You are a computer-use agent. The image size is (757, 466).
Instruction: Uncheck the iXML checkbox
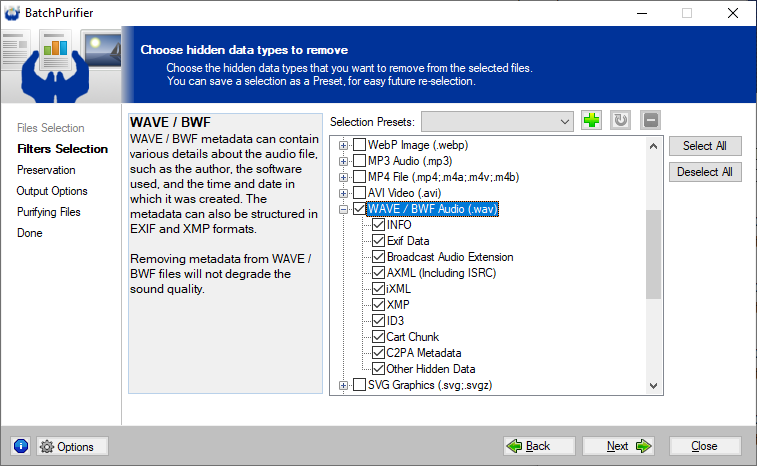[378, 288]
